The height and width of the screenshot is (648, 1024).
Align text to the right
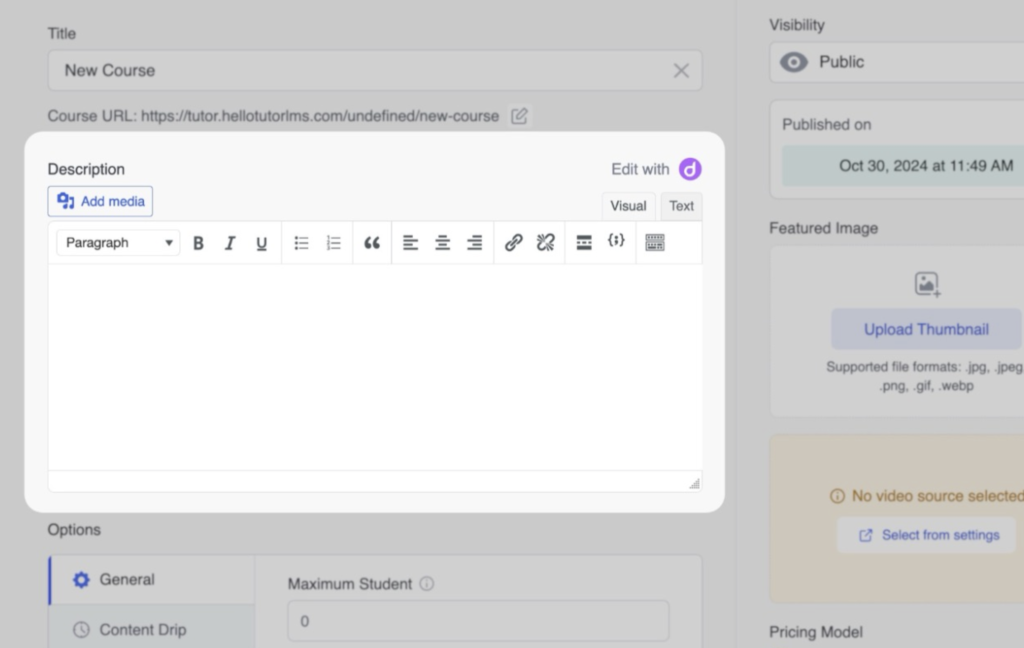(x=475, y=243)
